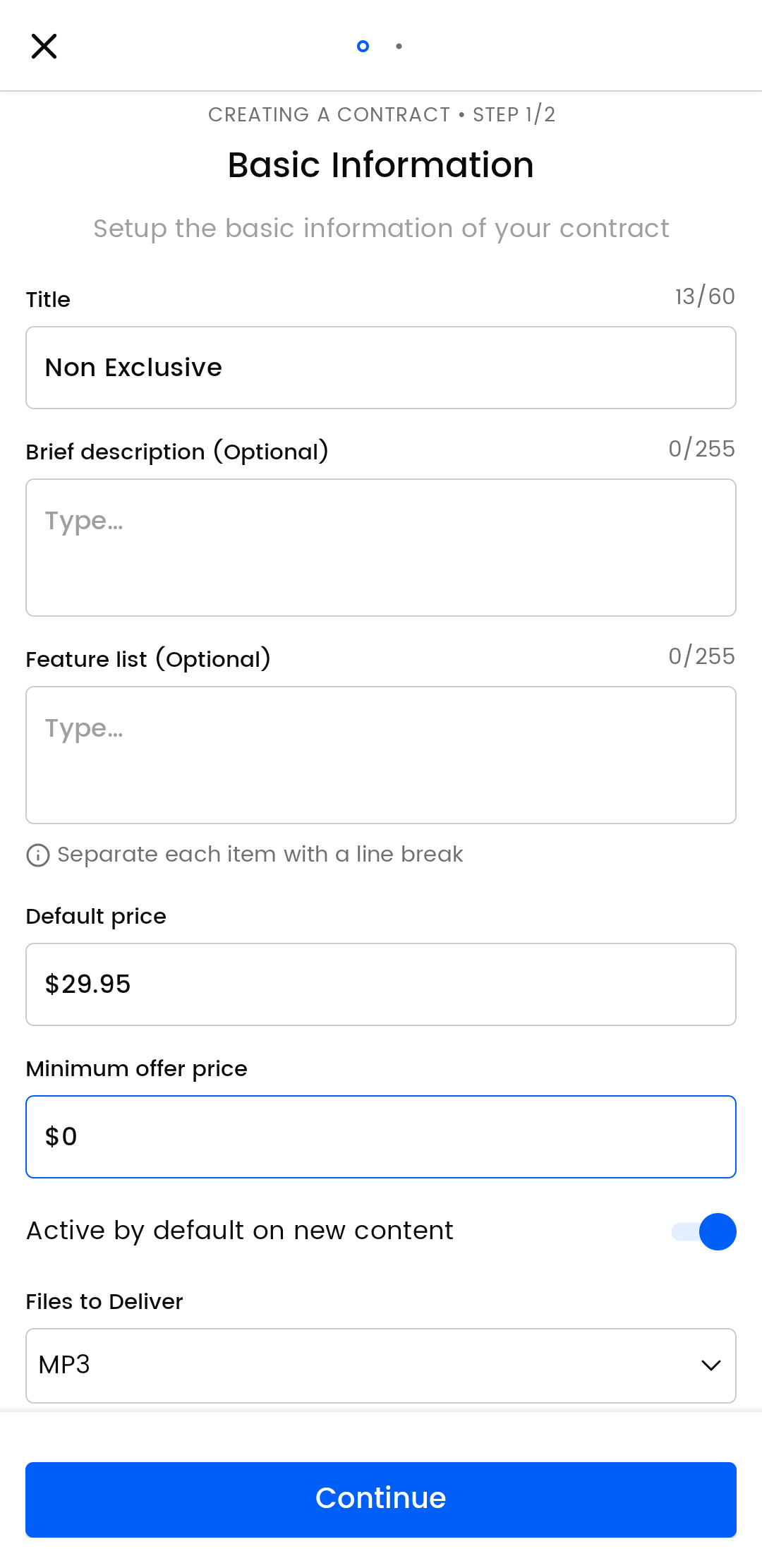The image size is (762, 1568).
Task: Click the Brief description 0/255 counter
Action: (701, 449)
